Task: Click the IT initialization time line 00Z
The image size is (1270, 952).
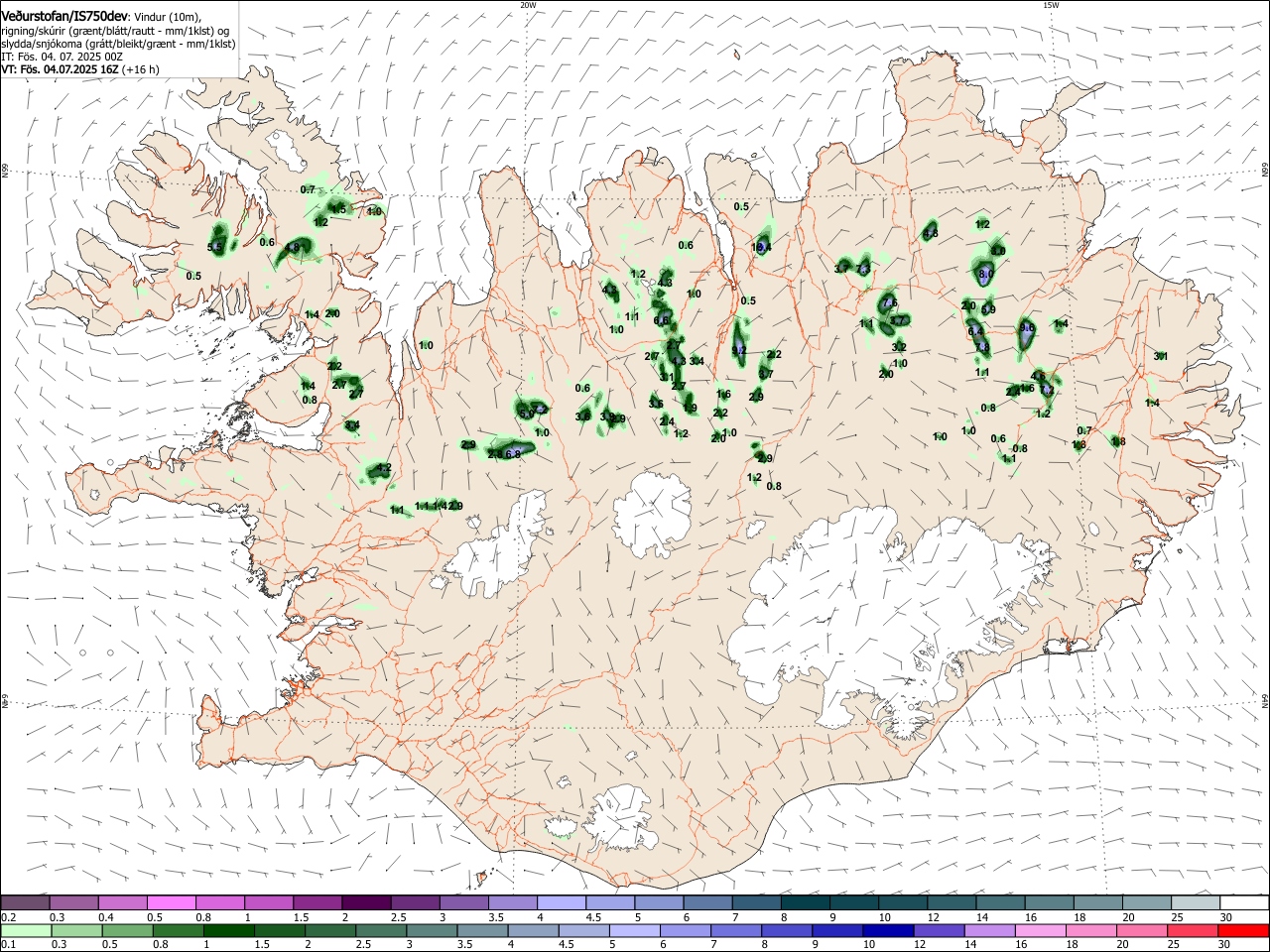Action: pos(63,57)
